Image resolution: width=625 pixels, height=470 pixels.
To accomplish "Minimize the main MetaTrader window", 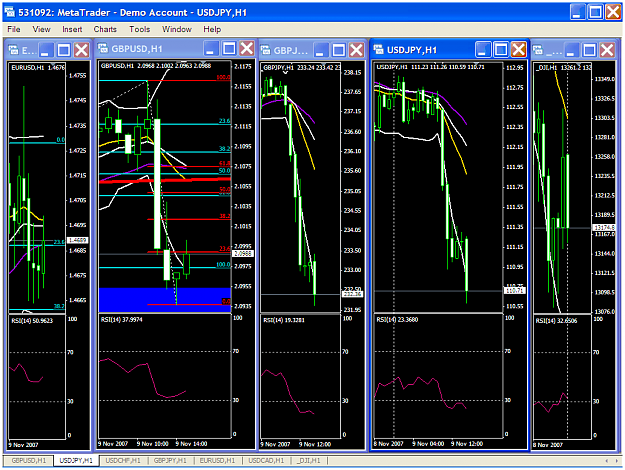I will pyautogui.click(x=577, y=12).
